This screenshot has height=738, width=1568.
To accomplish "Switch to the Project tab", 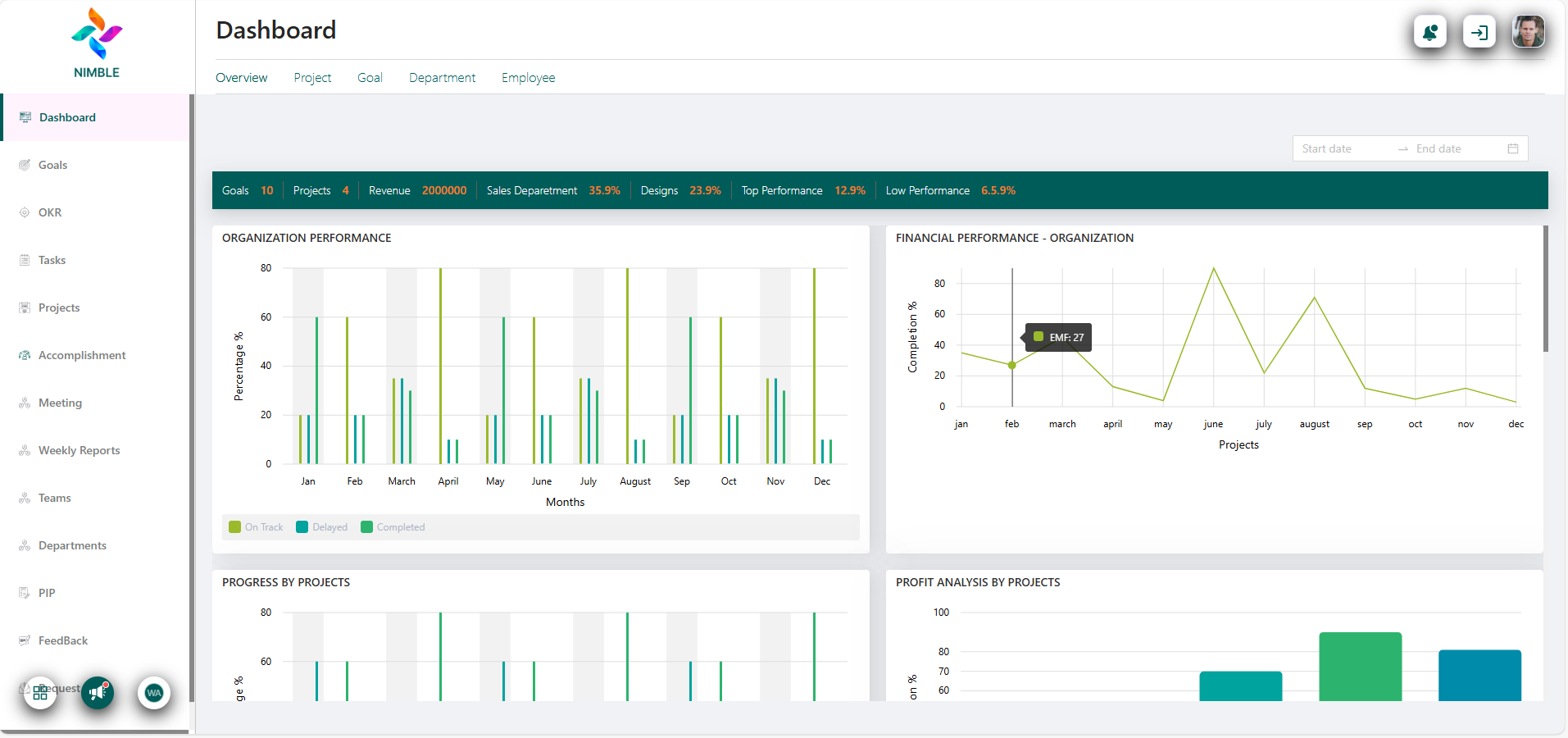I will click(312, 78).
